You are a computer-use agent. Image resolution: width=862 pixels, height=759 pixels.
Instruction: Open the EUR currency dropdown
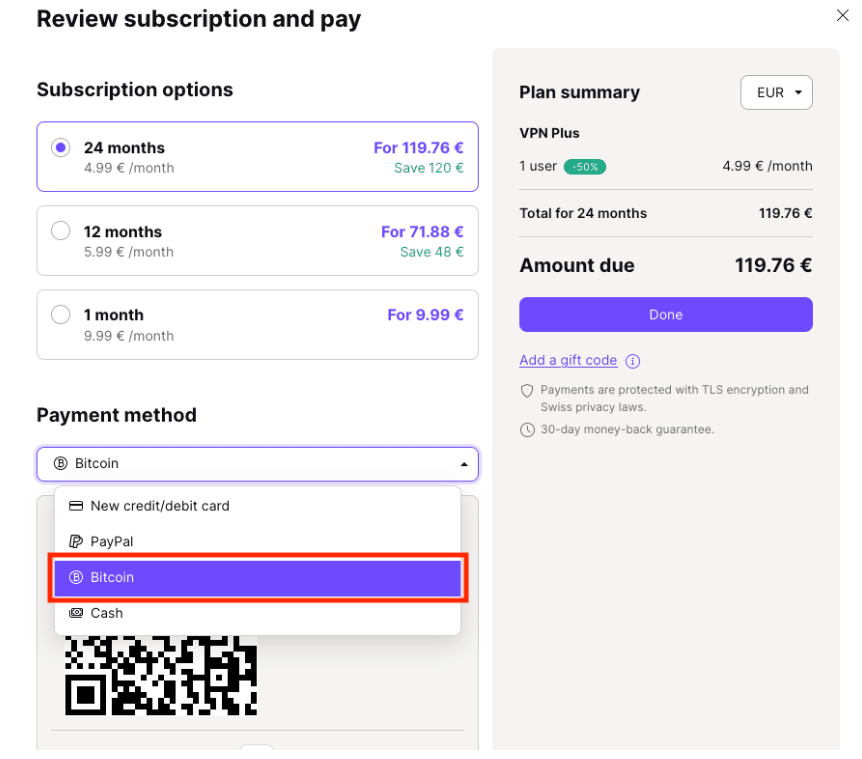tap(776, 92)
